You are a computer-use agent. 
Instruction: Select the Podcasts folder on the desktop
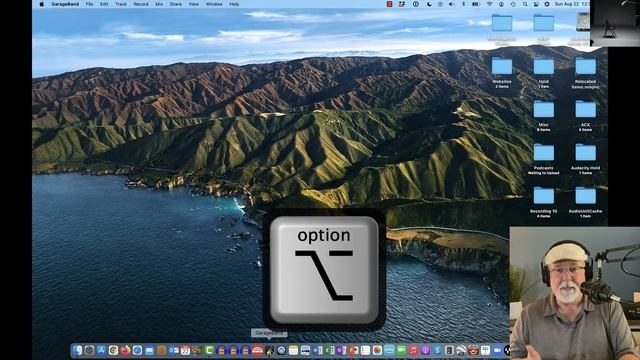(x=544, y=153)
